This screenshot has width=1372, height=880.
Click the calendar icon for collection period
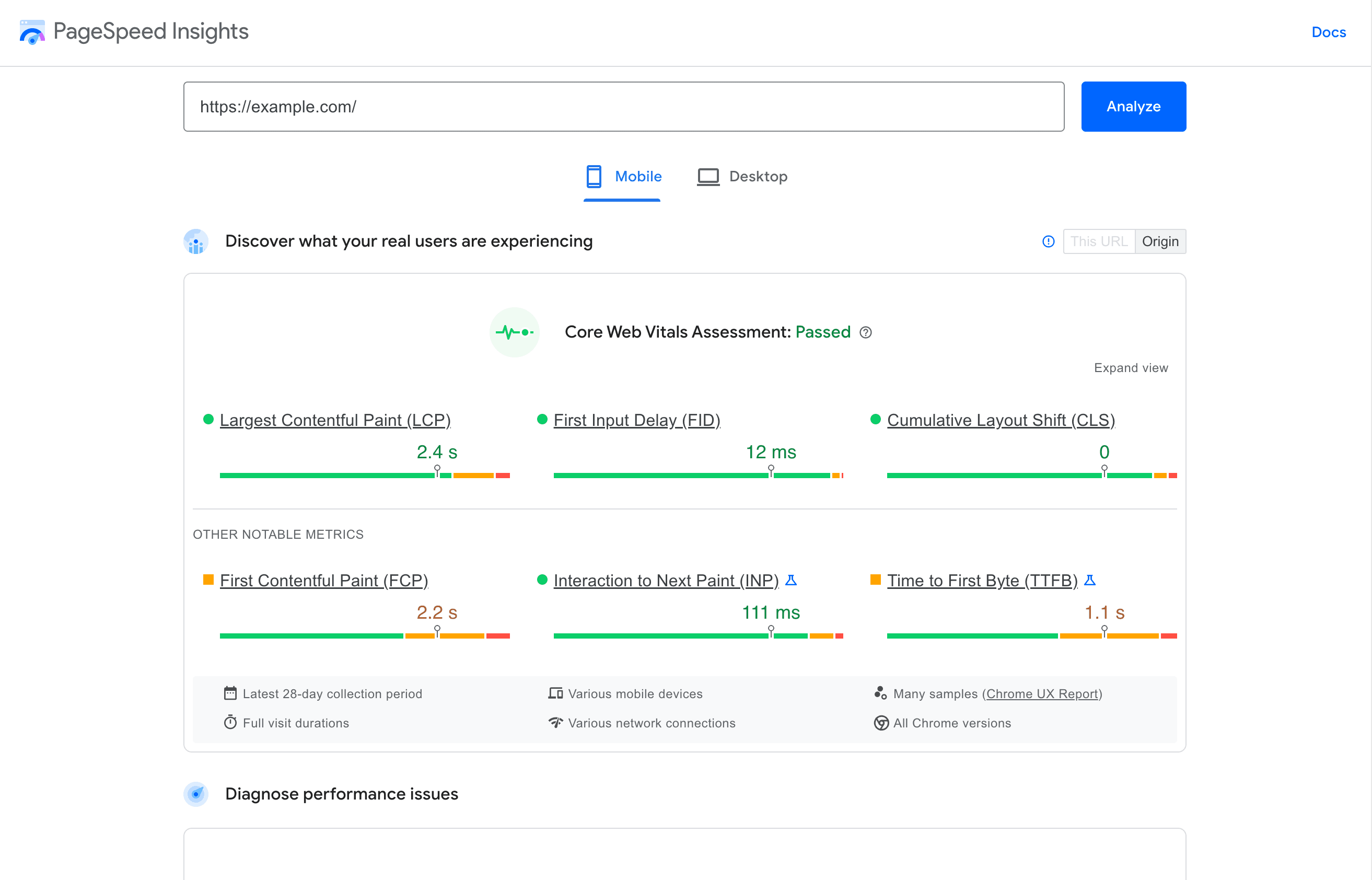[x=230, y=693]
